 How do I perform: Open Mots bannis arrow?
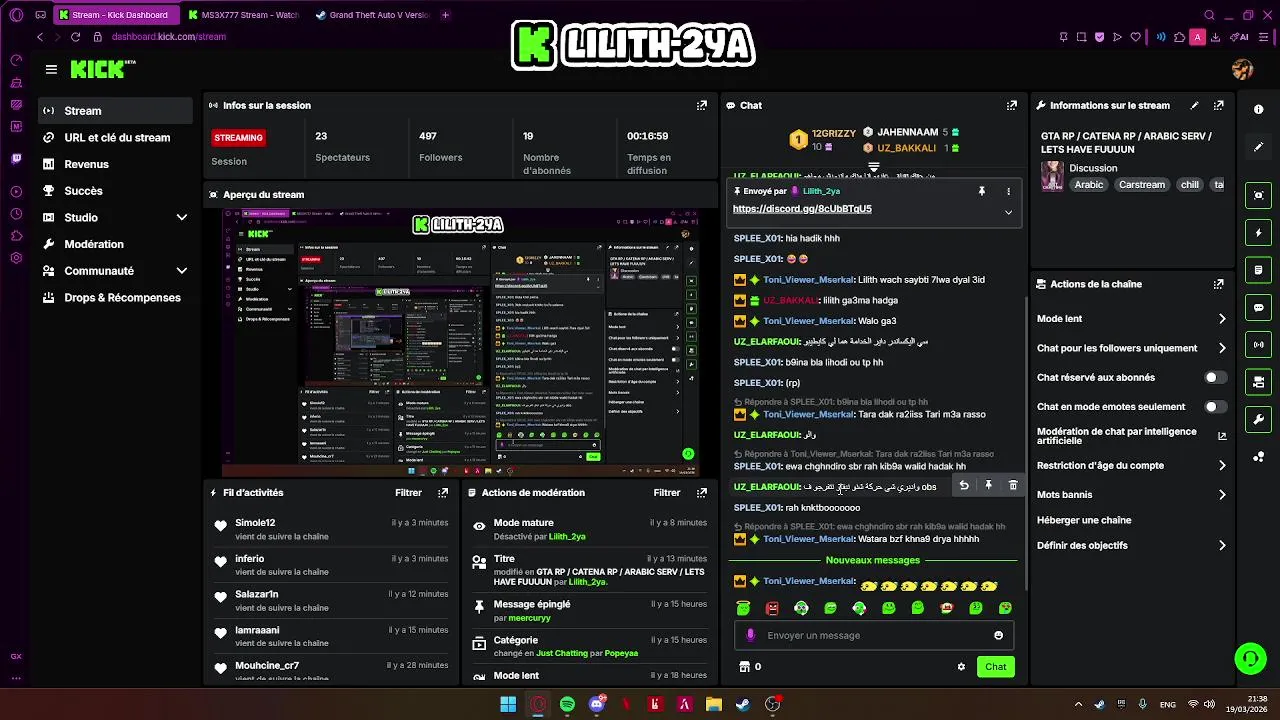coord(1222,494)
